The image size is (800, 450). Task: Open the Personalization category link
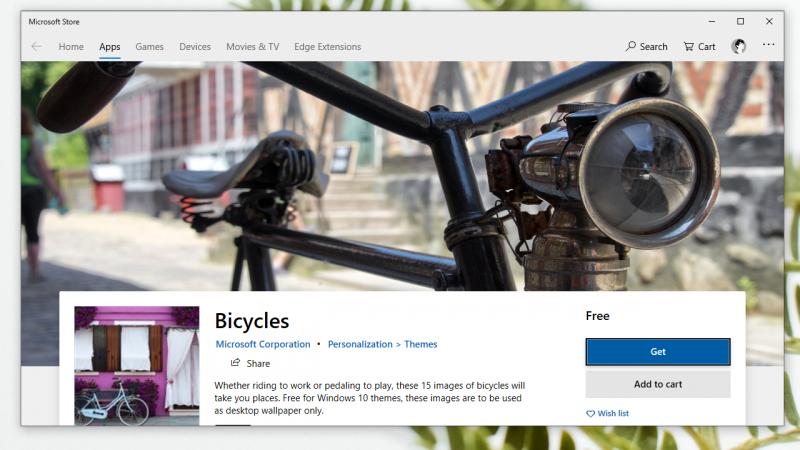[360, 344]
